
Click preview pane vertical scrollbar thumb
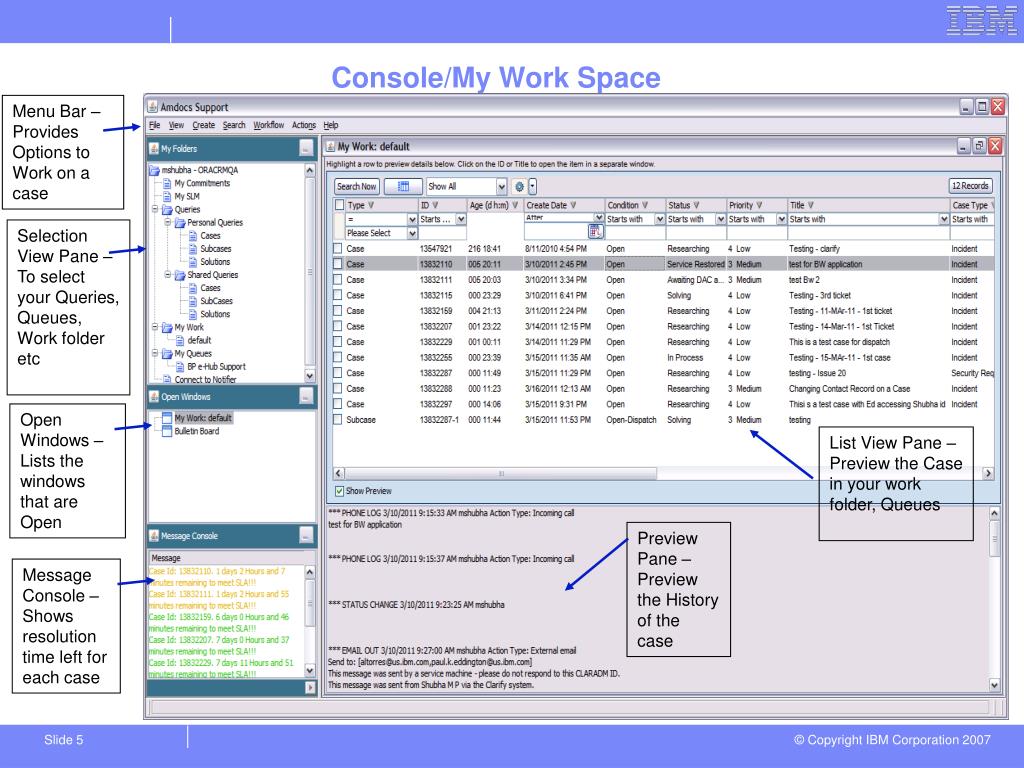995,539
